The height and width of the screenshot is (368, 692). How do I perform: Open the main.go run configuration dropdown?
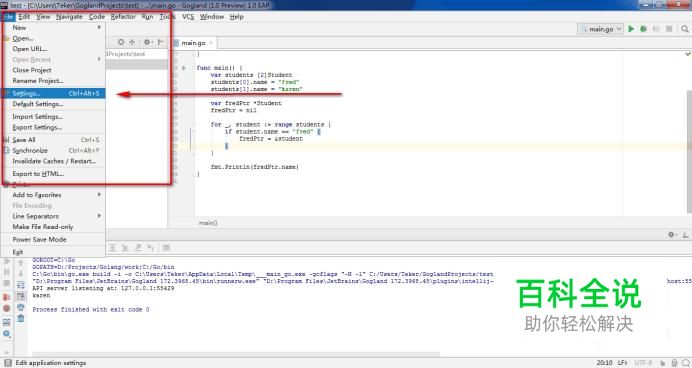coord(601,29)
